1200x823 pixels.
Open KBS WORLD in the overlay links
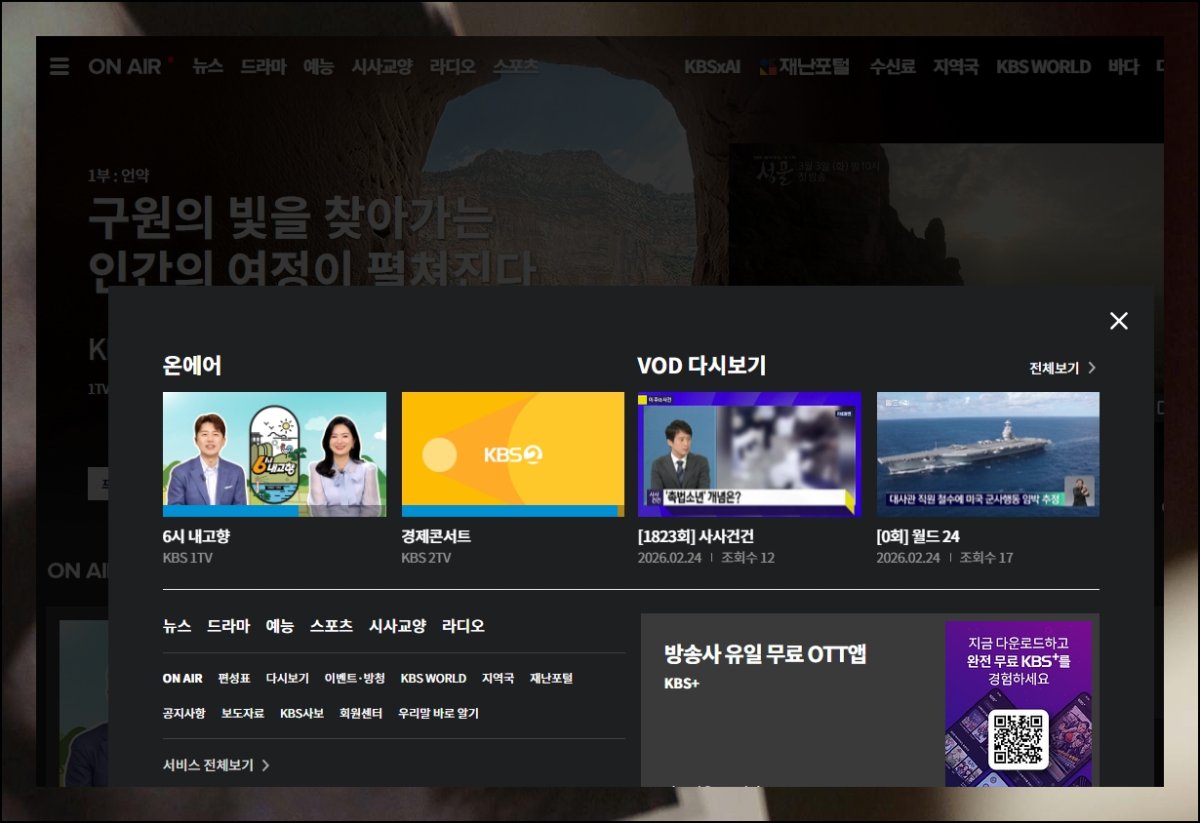(x=433, y=678)
